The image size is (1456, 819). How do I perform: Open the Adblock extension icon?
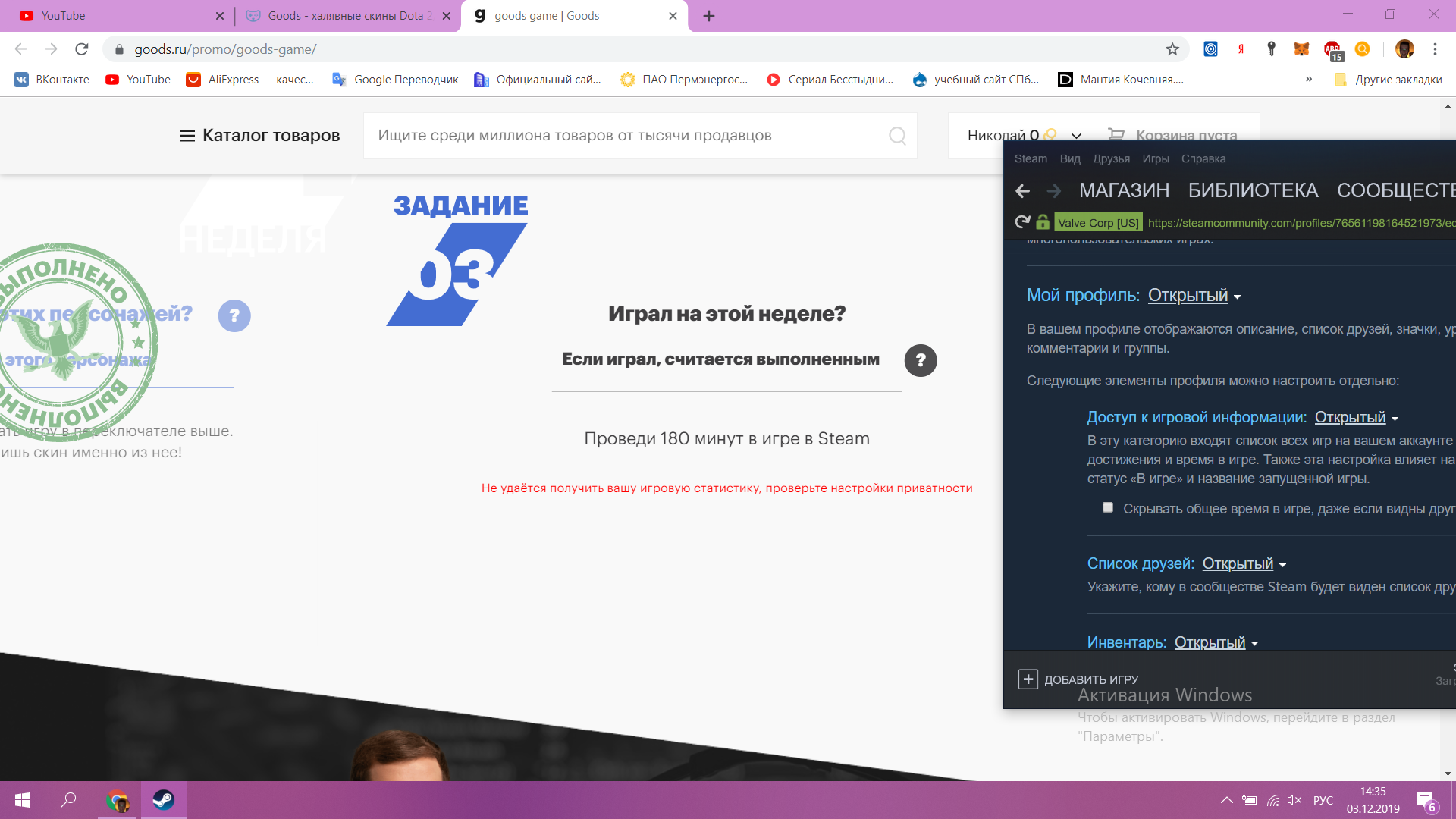pyautogui.click(x=1332, y=50)
